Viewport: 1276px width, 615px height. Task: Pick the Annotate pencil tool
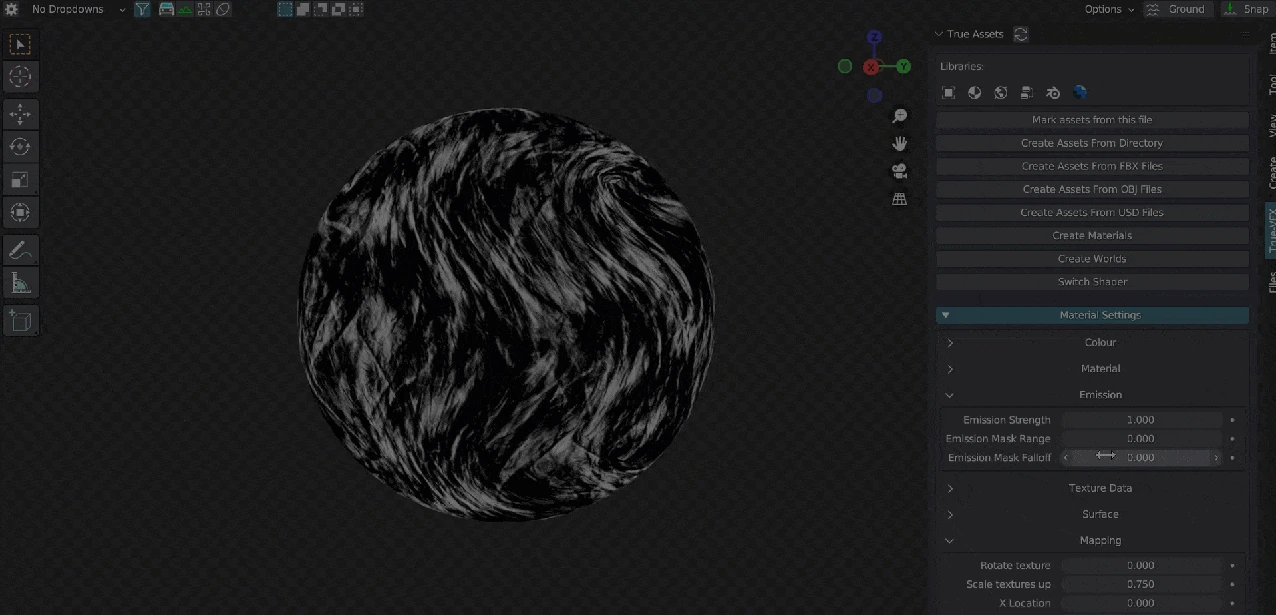coord(20,250)
